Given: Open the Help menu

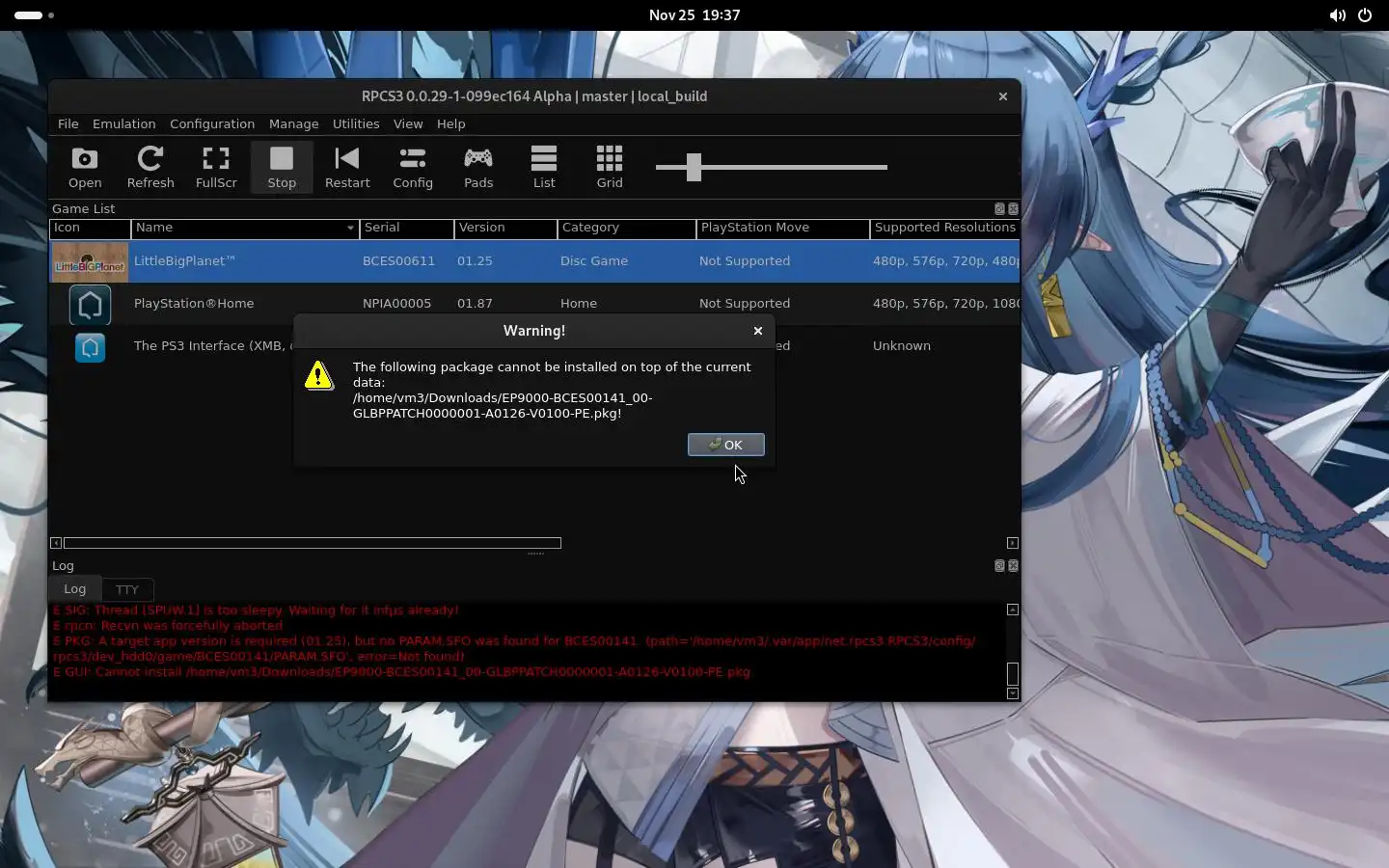Looking at the screenshot, I should 450,123.
